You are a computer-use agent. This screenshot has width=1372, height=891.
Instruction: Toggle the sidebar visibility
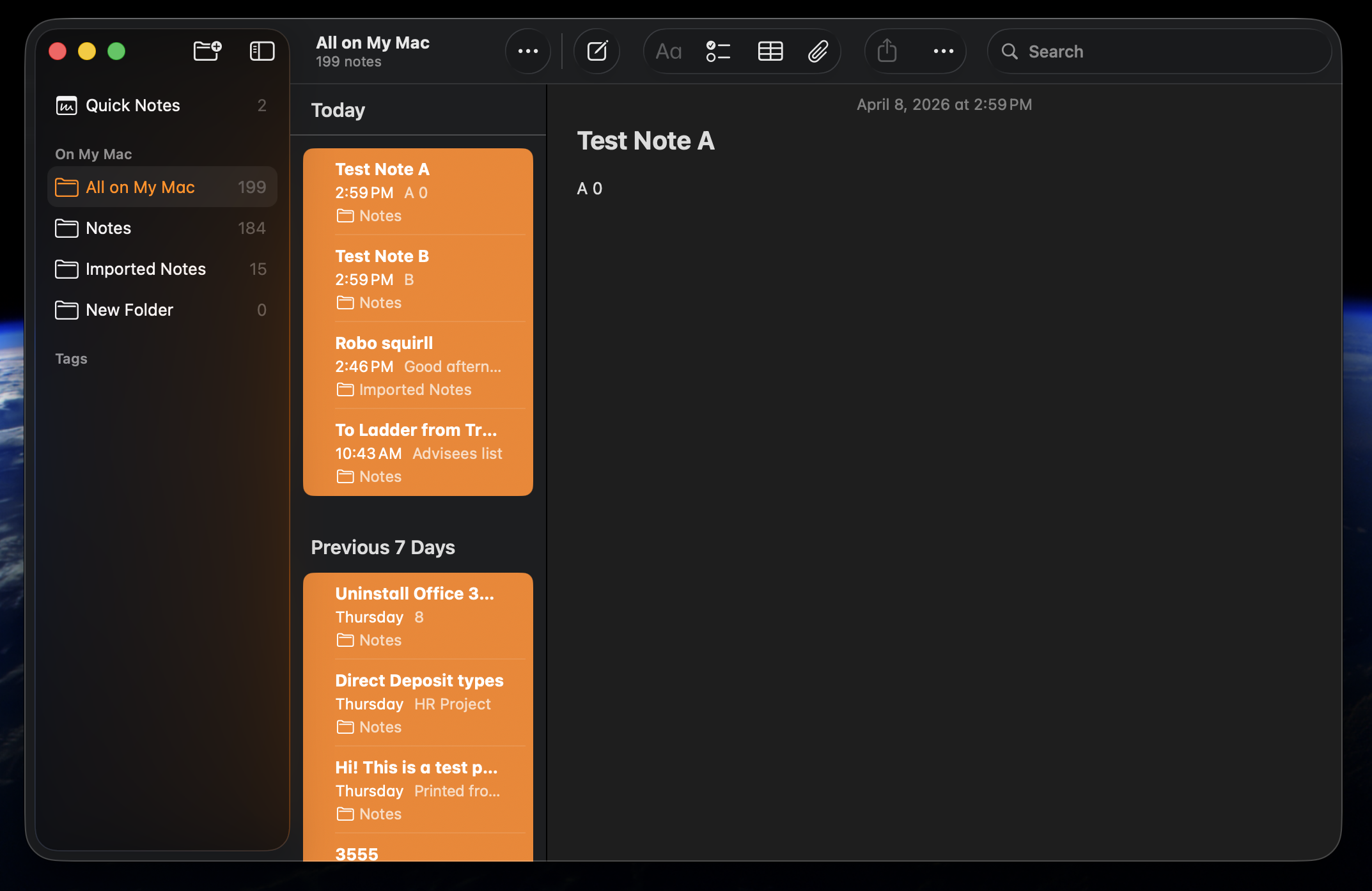click(x=261, y=51)
